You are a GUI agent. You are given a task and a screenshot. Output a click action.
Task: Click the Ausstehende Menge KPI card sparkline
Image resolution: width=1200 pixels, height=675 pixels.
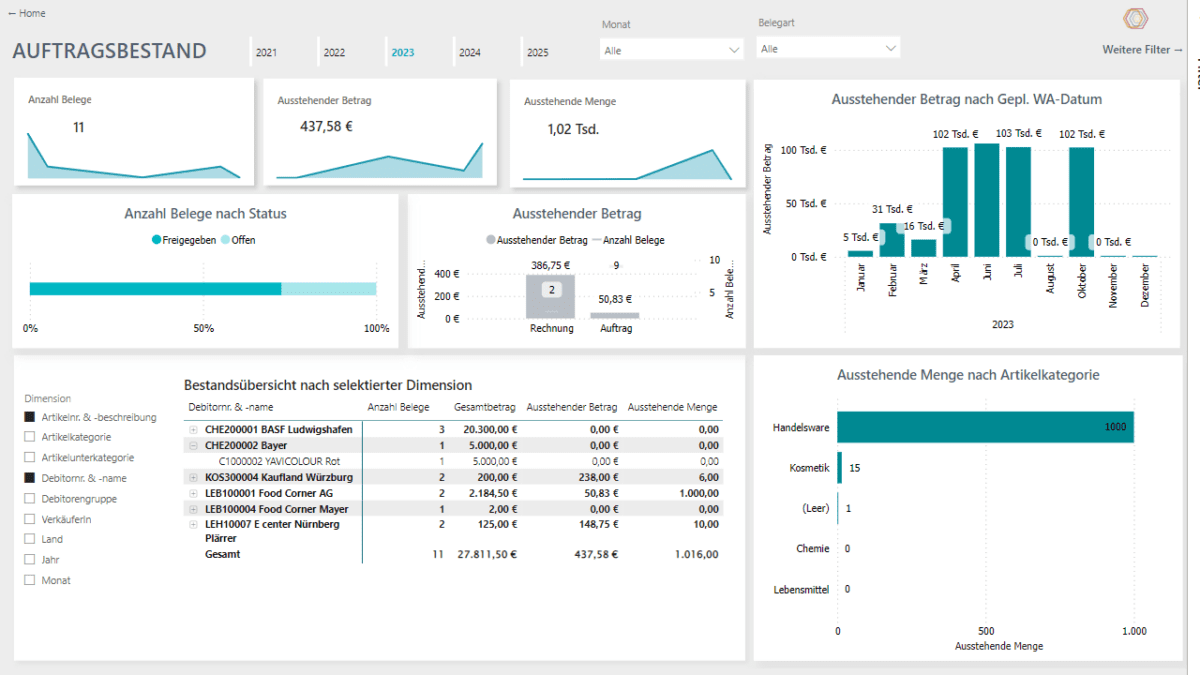pos(627,165)
